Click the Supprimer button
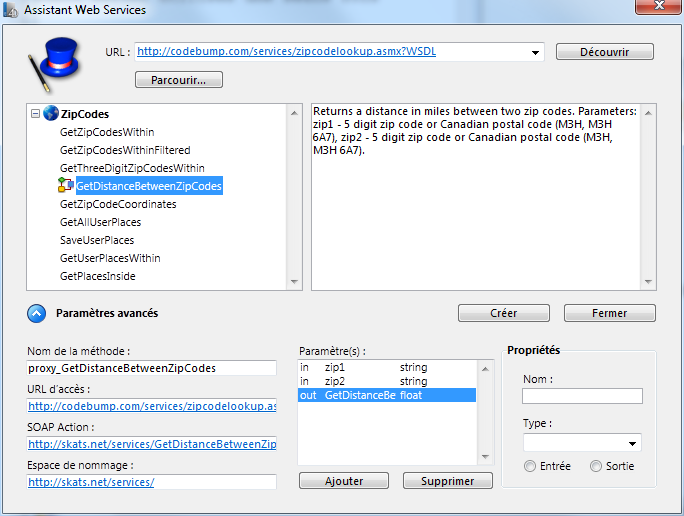Image resolution: width=684 pixels, height=516 pixels. pos(448,481)
